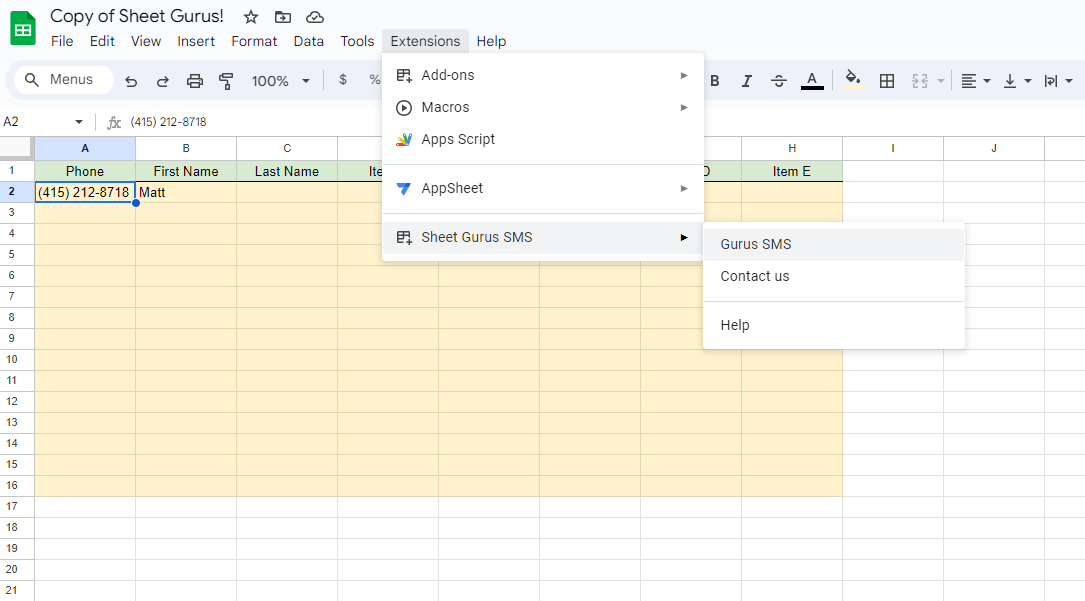1085x601 pixels.
Task: Activate the paint format tool
Action: pyautogui.click(x=226, y=81)
